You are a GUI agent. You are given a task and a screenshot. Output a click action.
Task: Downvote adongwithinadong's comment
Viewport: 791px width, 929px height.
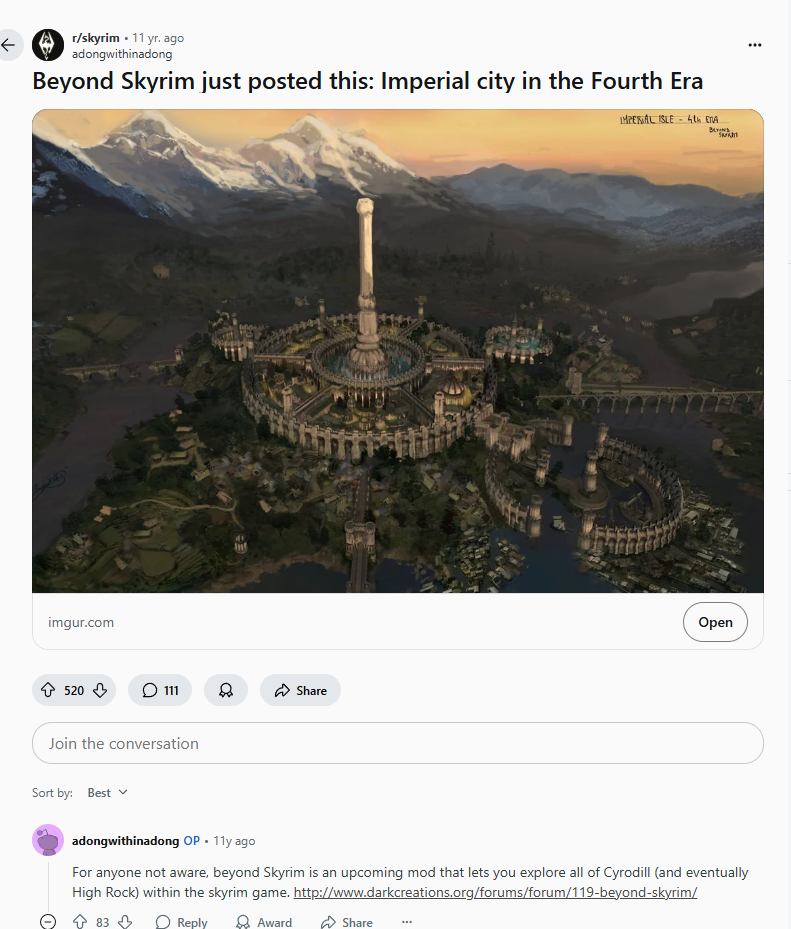[x=124, y=922]
